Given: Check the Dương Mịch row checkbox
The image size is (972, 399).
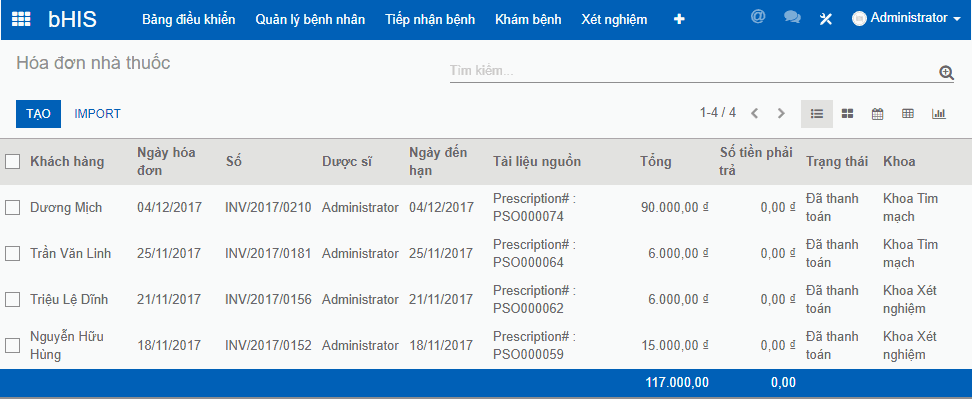Looking at the screenshot, I should click(x=12, y=208).
